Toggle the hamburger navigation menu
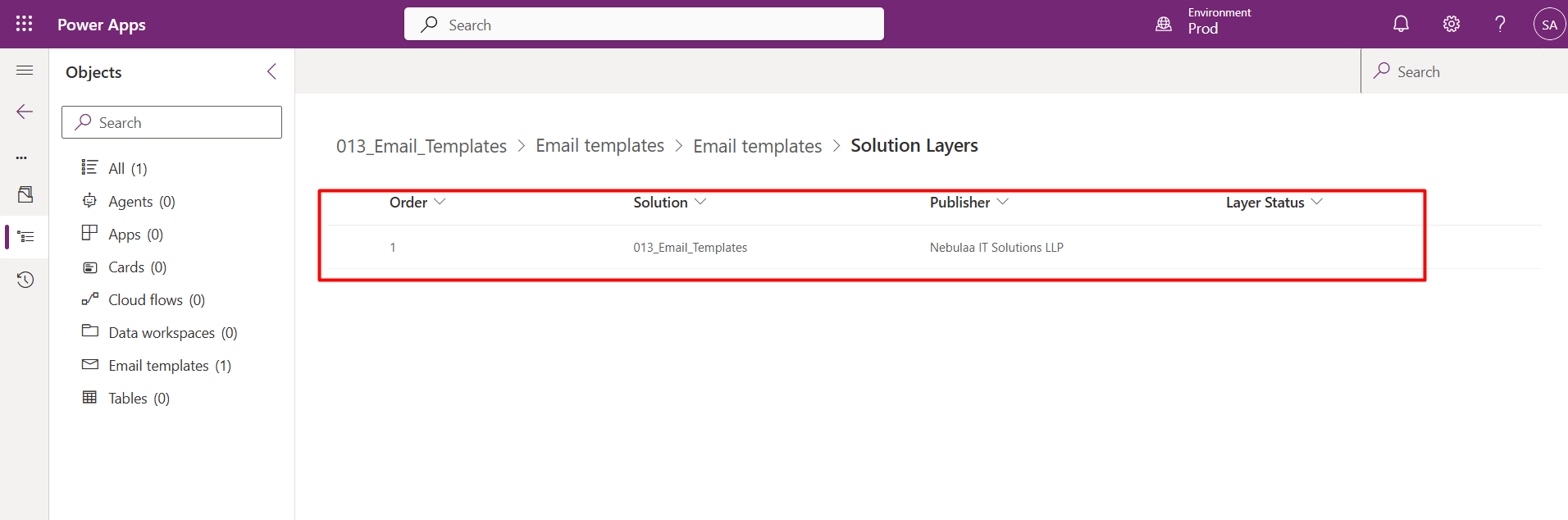This screenshot has height=520, width=1568. point(25,71)
